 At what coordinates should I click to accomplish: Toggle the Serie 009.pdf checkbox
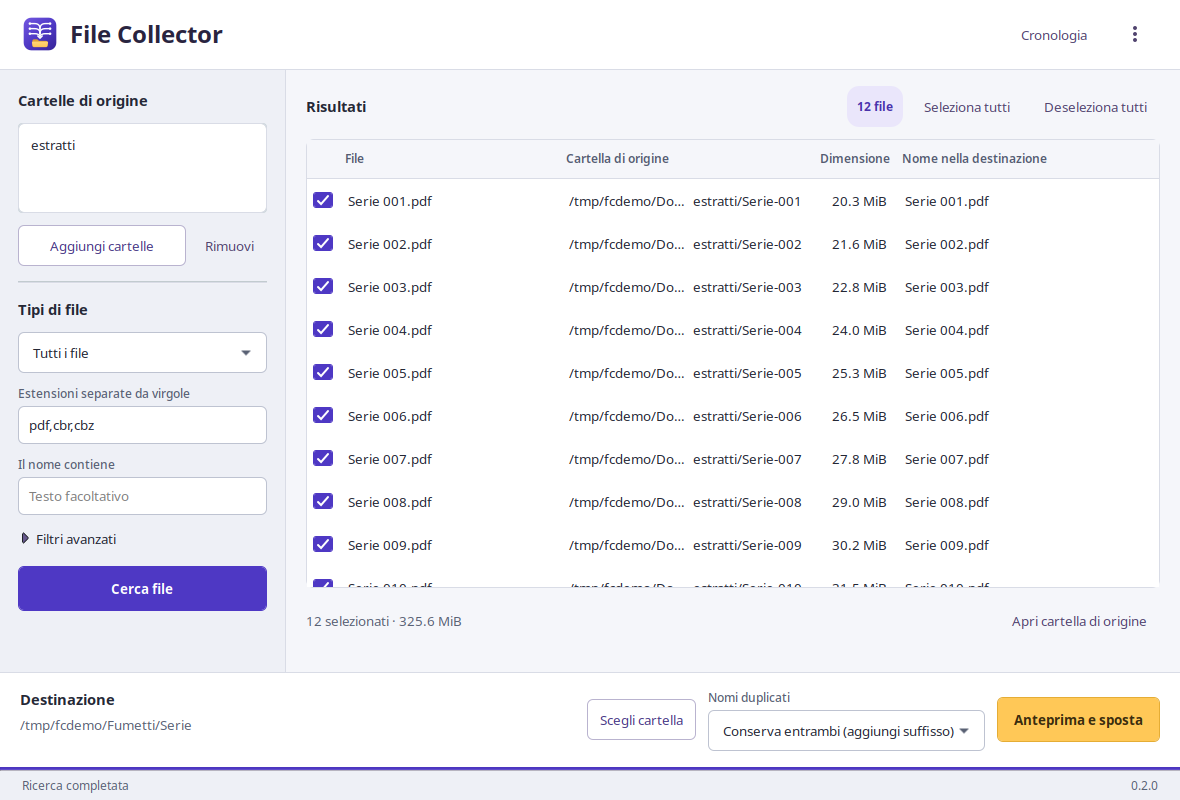(323, 543)
